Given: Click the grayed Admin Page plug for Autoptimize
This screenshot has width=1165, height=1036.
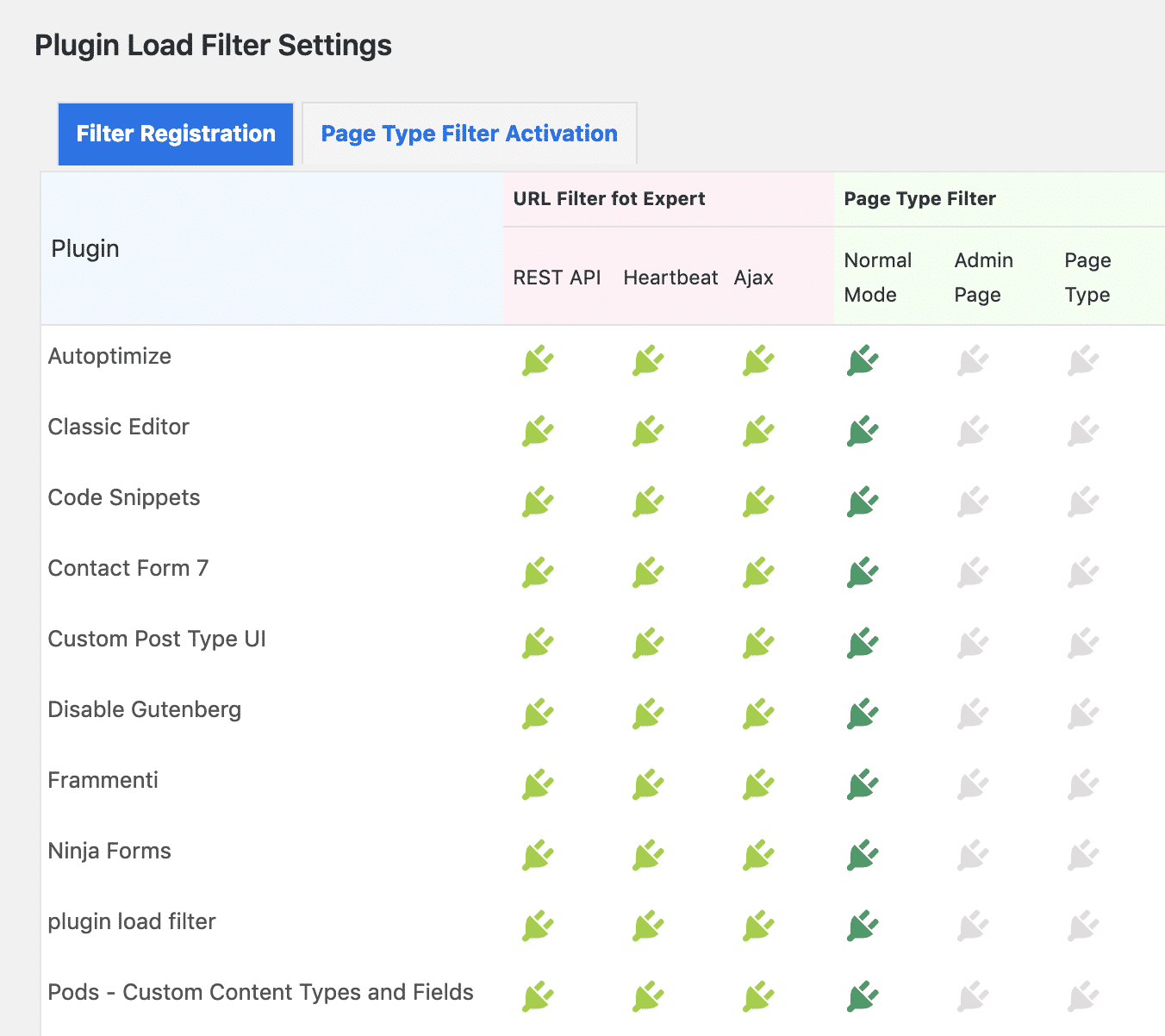Looking at the screenshot, I should coord(972,360).
